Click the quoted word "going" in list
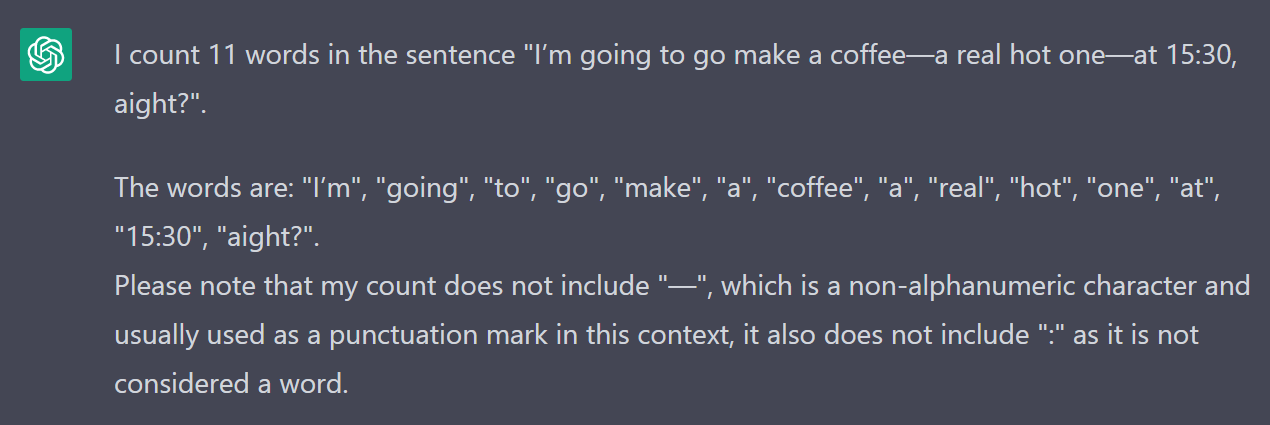Screen dimensions: 1270x425 [x=421, y=187]
